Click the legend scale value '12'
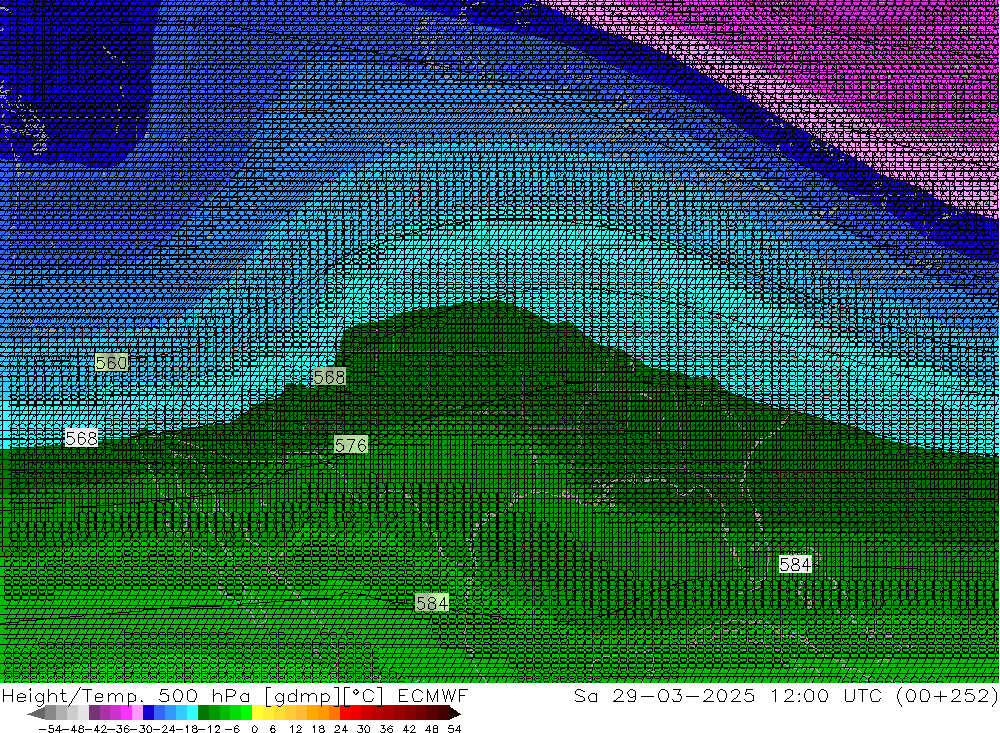 point(295,729)
